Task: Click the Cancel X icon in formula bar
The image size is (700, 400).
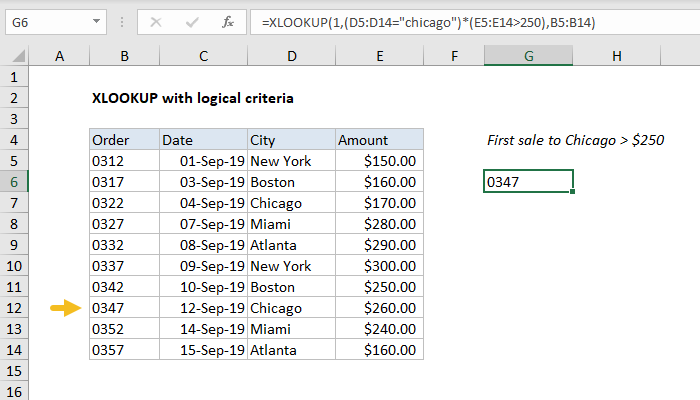Action: tap(154, 22)
